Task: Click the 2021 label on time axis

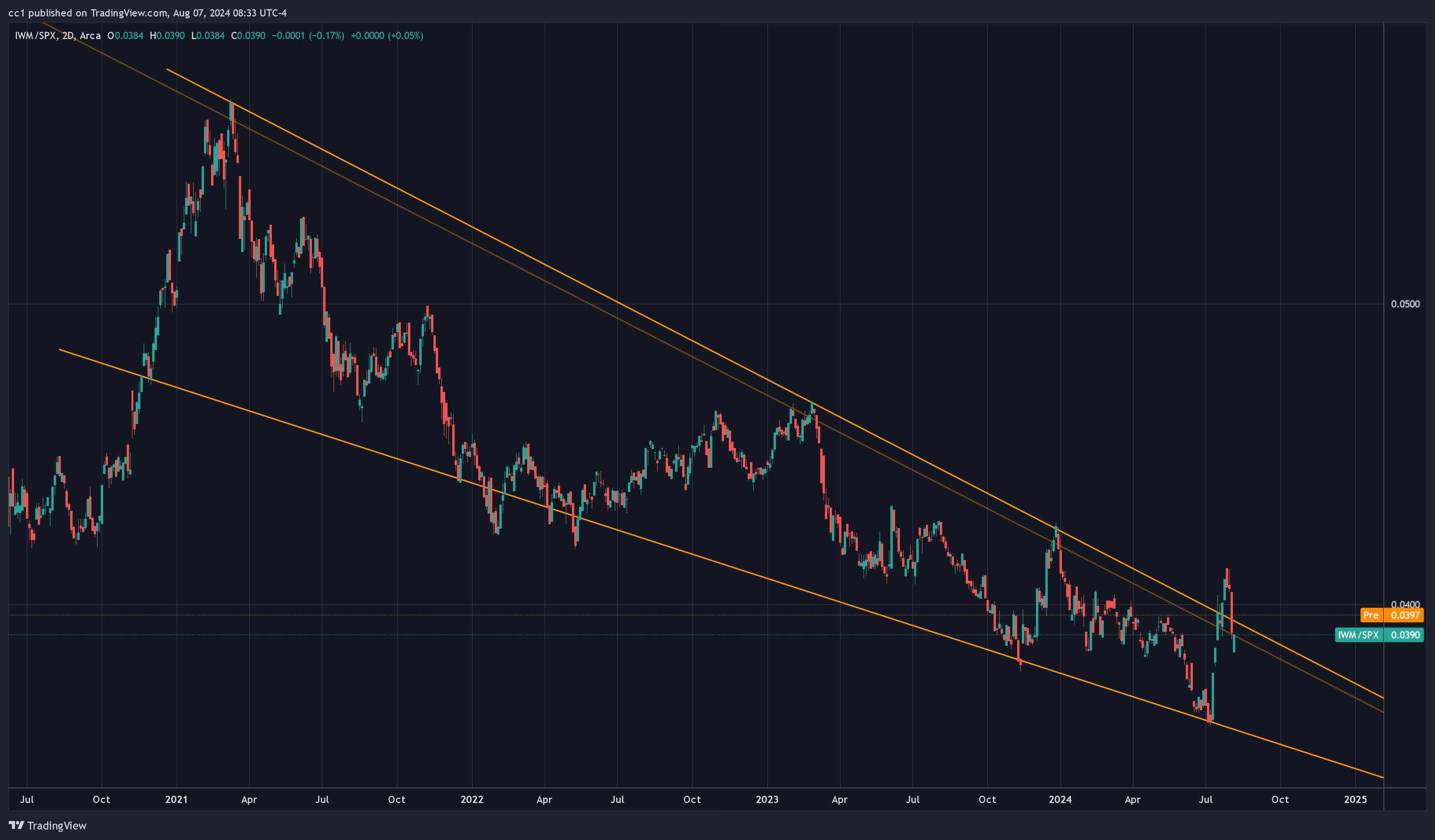Action: [x=176, y=799]
